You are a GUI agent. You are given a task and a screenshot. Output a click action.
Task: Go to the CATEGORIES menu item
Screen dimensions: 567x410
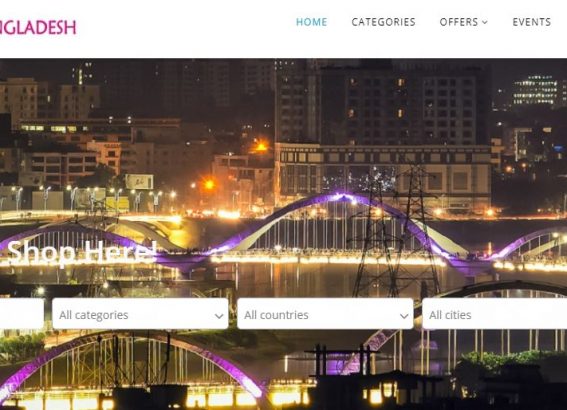coord(383,22)
